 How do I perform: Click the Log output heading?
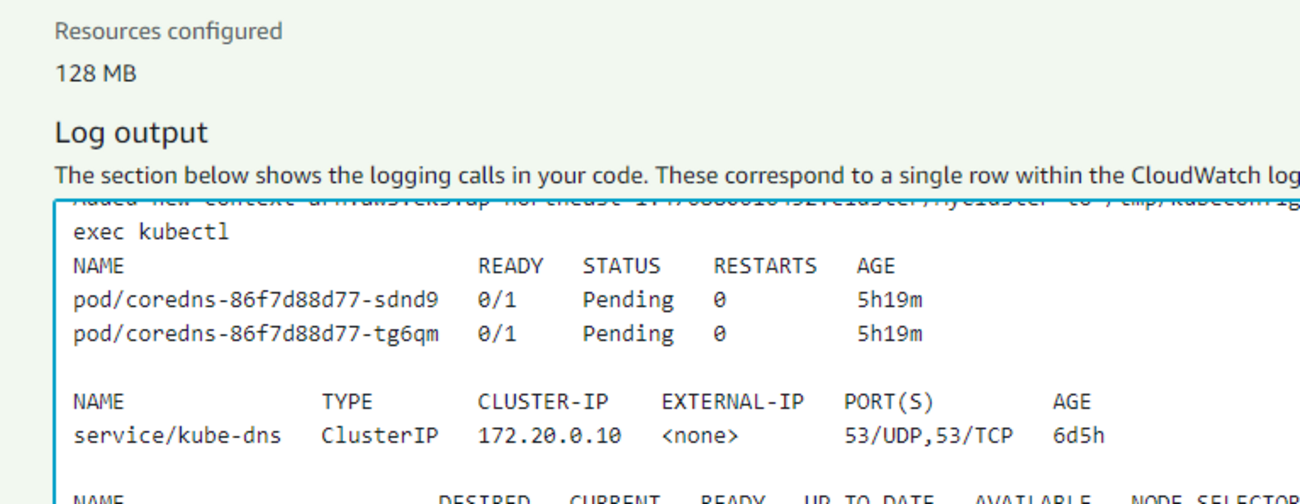(x=131, y=133)
